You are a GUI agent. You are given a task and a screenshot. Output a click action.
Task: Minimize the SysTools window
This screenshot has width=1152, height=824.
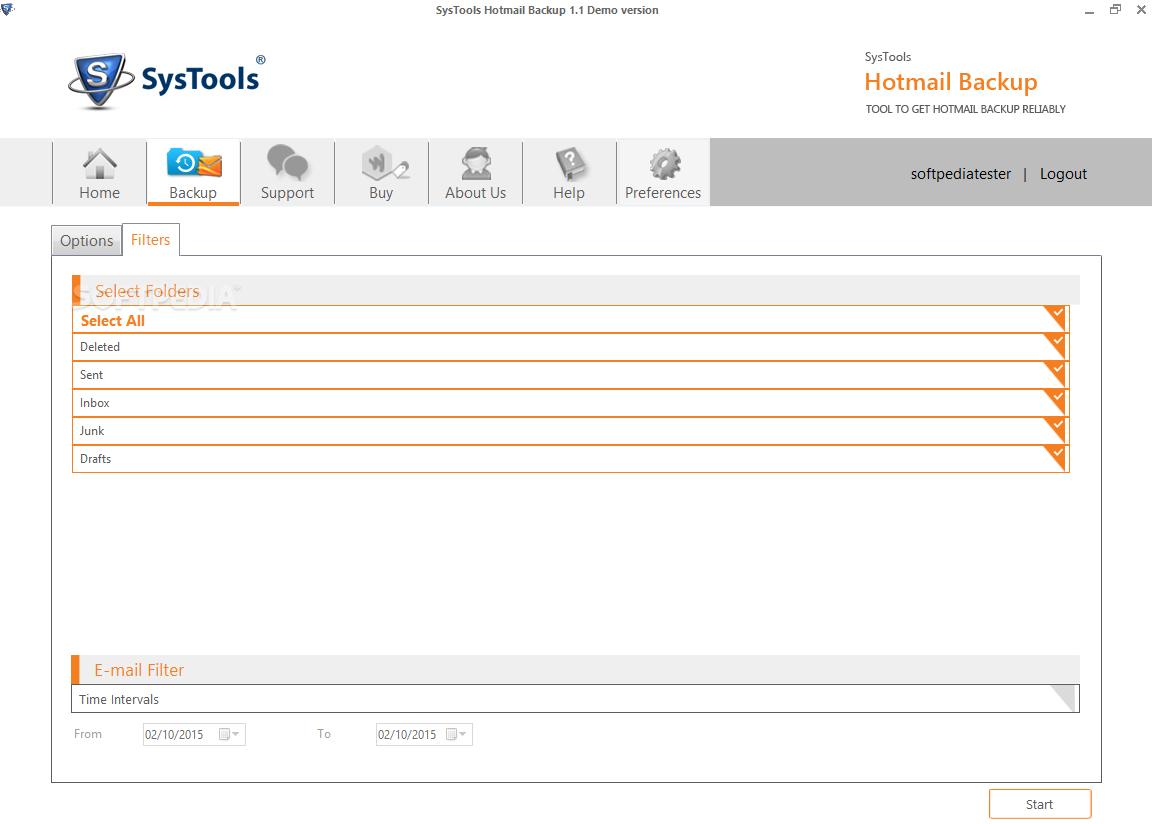click(1090, 10)
